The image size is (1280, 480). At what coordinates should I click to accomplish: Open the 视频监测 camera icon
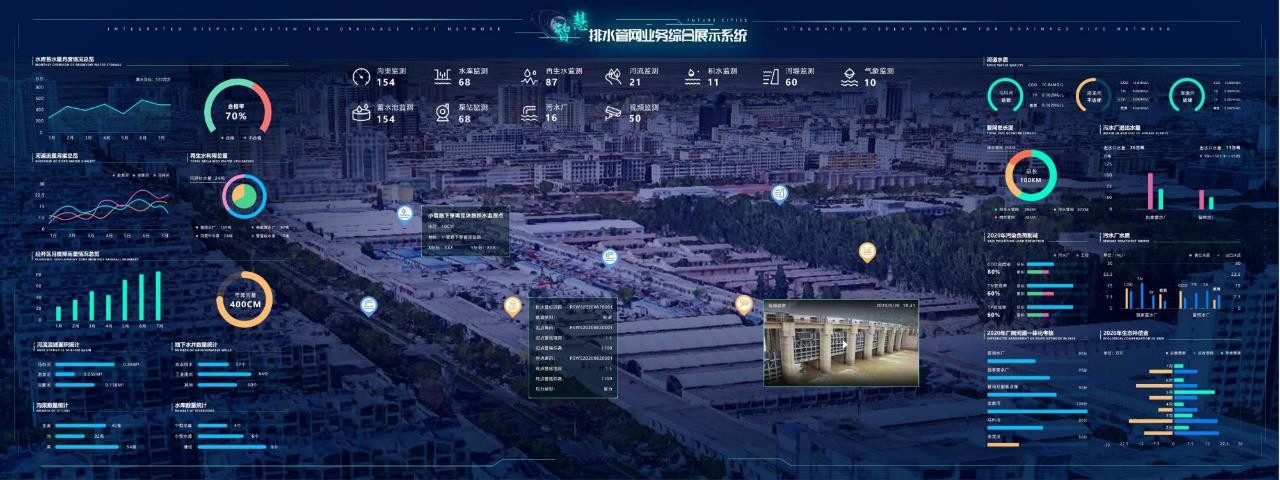(613, 113)
